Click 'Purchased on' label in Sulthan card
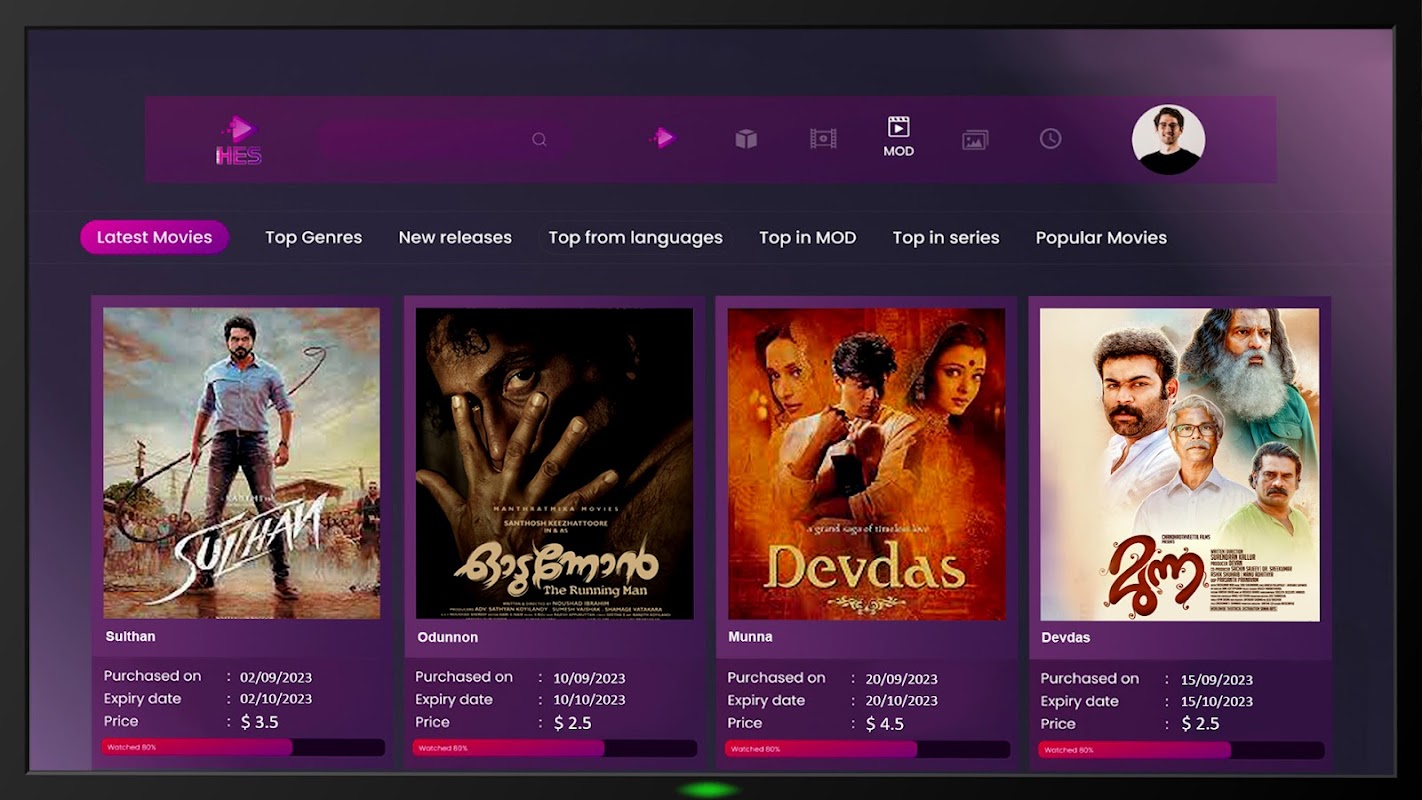 (152, 676)
